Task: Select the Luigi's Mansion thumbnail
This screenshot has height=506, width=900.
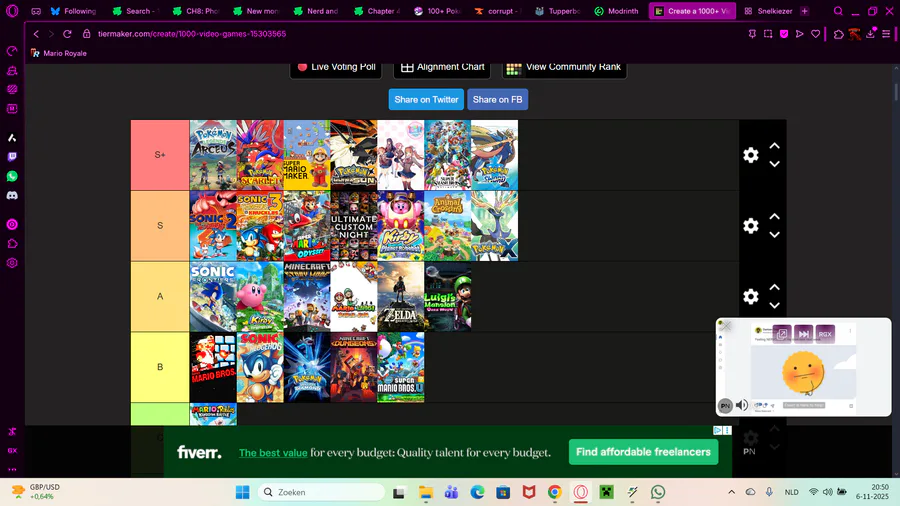Action: click(x=448, y=297)
